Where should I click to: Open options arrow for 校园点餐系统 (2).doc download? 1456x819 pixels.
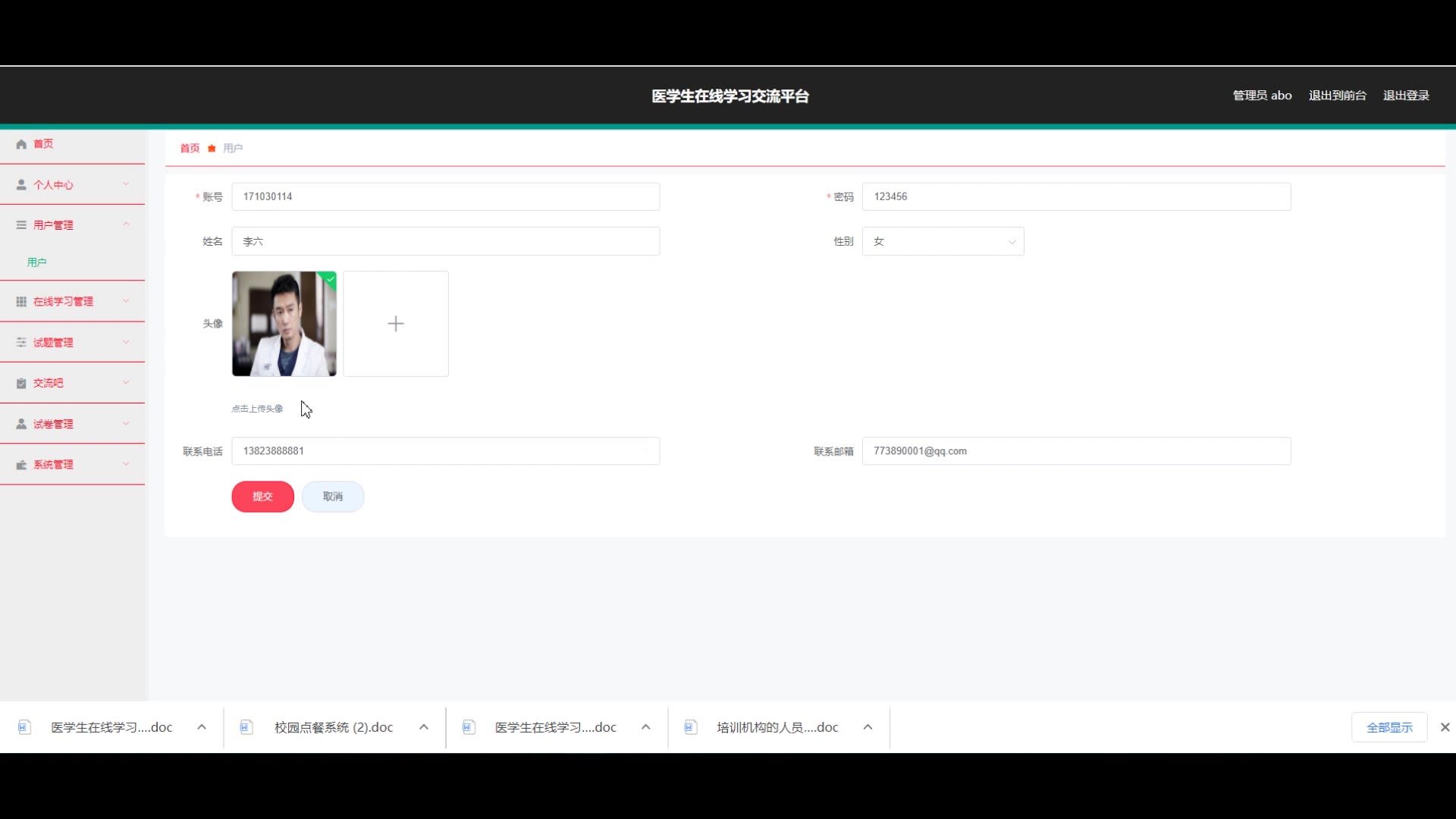pos(424,727)
